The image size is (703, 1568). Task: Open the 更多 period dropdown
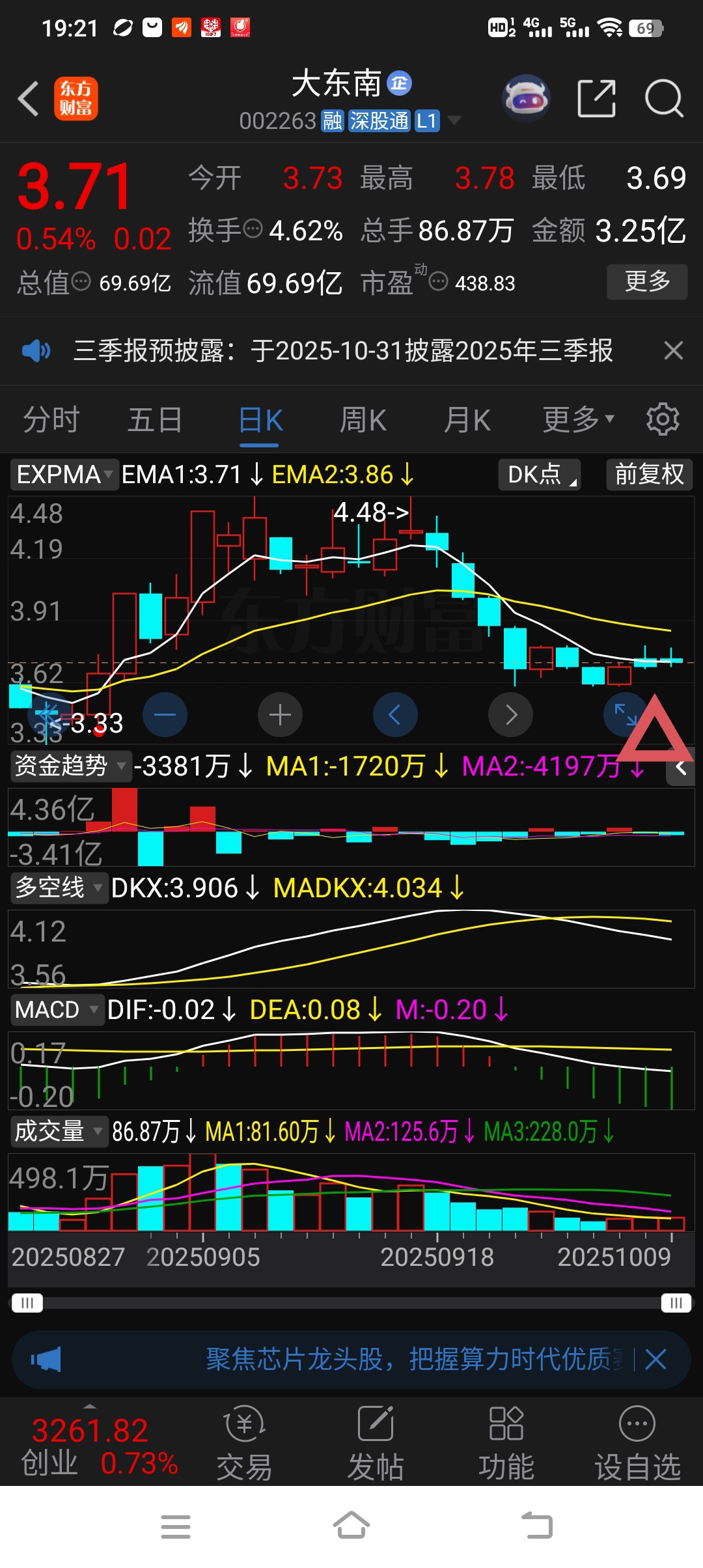point(579,419)
